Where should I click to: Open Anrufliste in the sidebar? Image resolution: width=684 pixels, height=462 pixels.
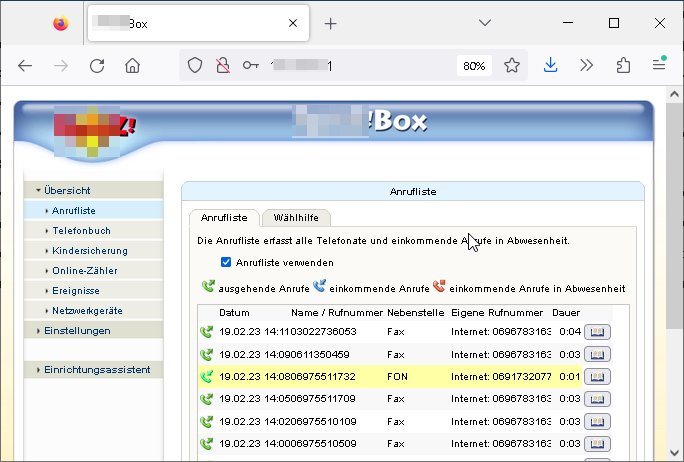click(x=93, y=211)
